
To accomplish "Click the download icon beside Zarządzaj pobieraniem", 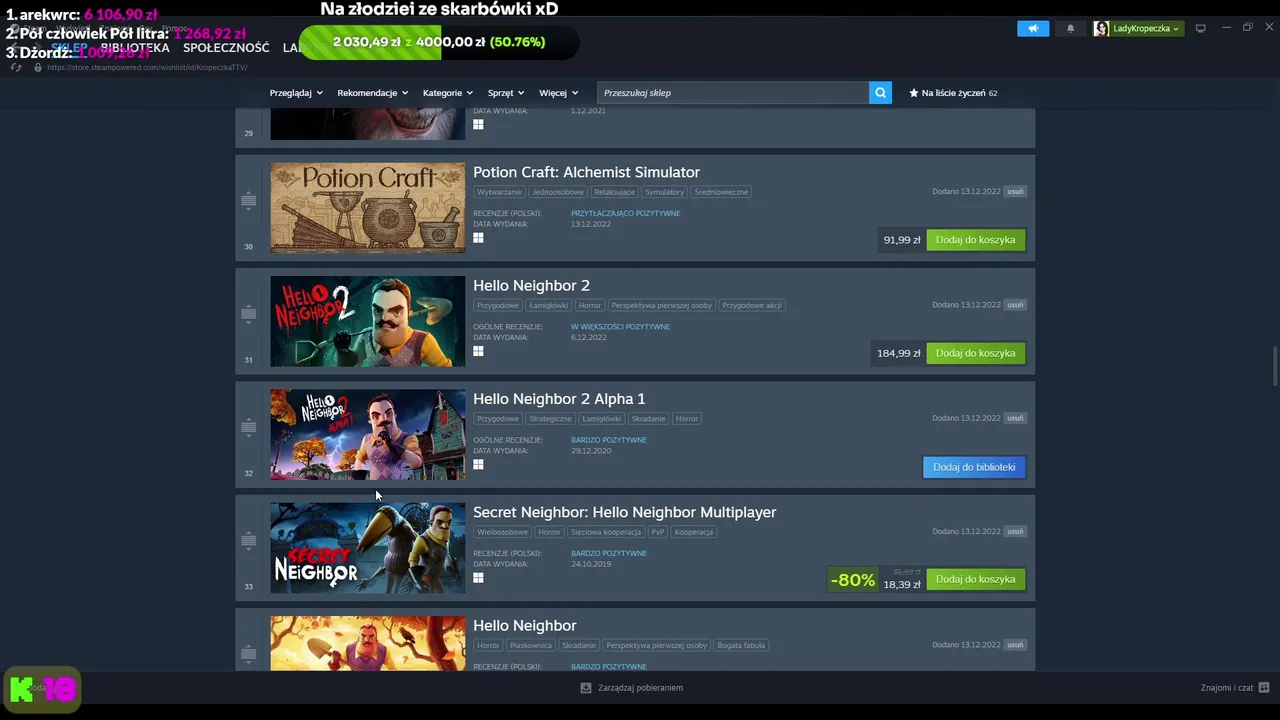I will pos(586,688).
